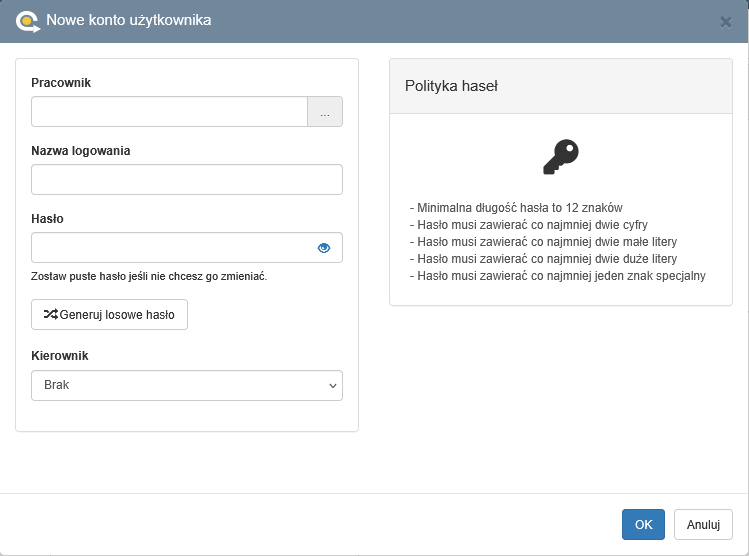Click the Hasło field label

48,219
